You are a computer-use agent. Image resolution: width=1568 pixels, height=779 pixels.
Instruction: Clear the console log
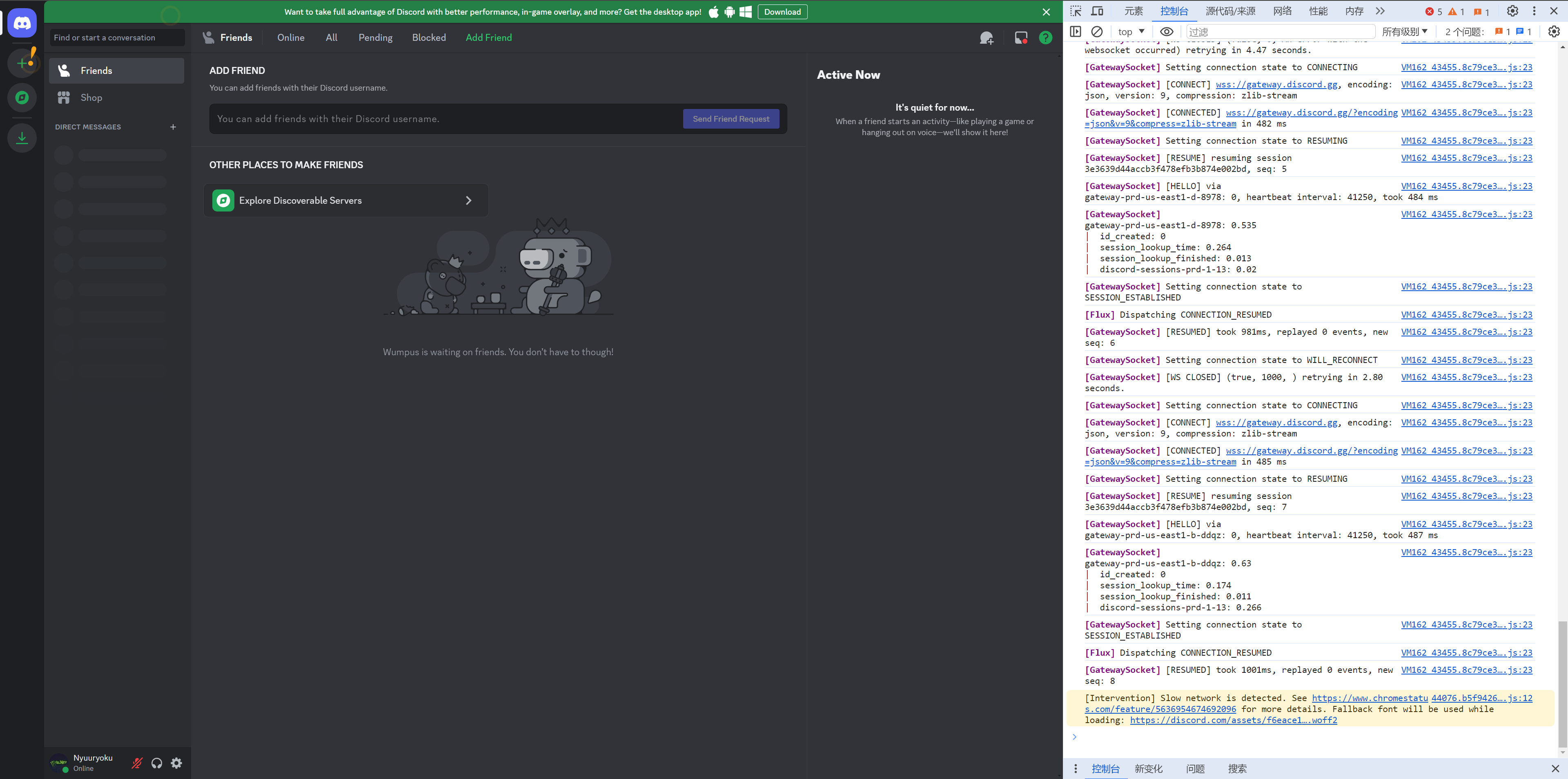(1097, 32)
